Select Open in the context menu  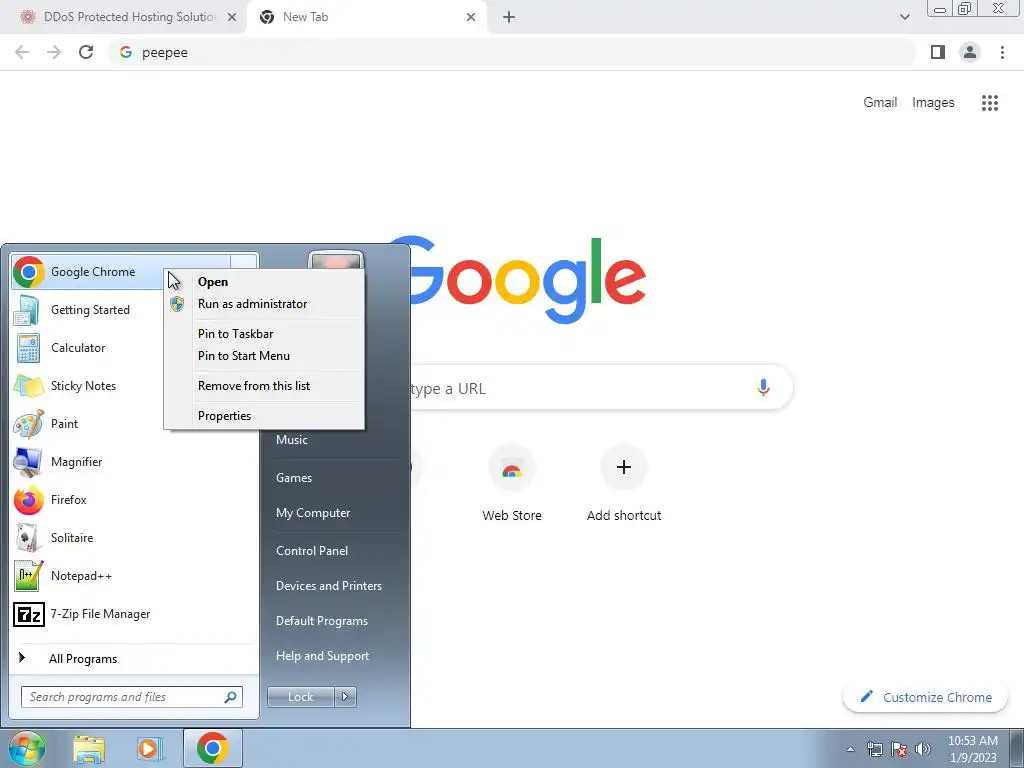pyautogui.click(x=213, y=281)
